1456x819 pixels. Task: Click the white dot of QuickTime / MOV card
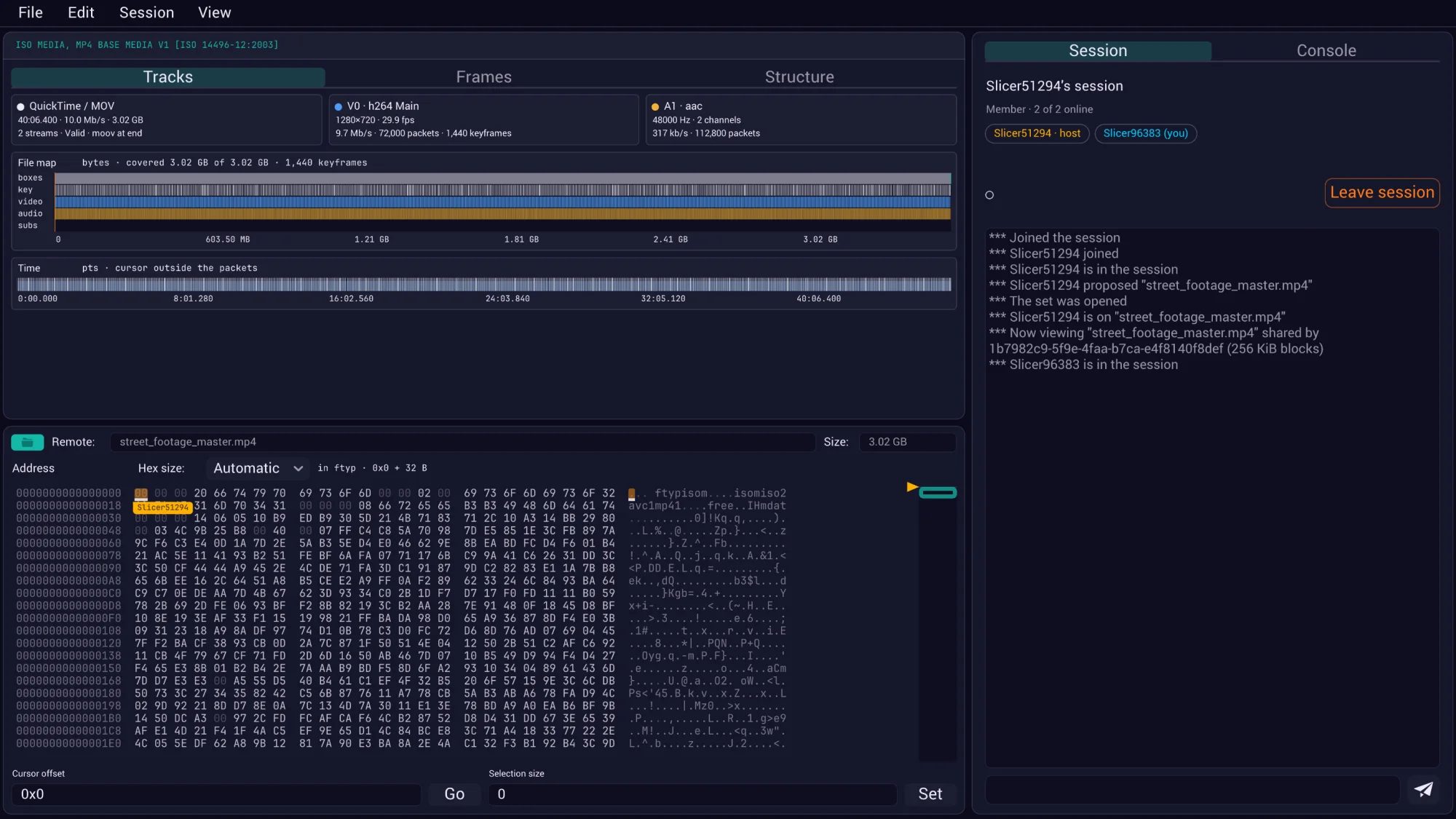coord(20,106)
